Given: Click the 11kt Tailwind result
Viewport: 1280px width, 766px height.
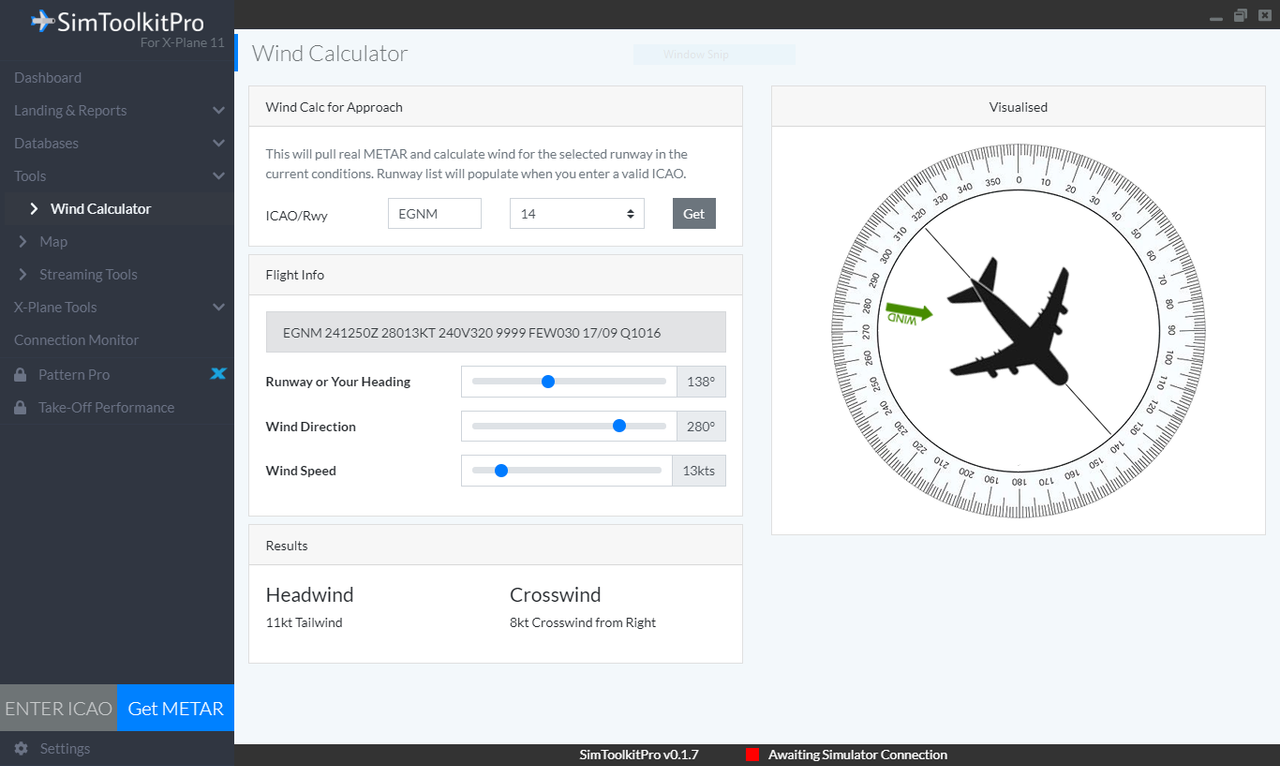Looking at the screenshot, I should 304,622.
